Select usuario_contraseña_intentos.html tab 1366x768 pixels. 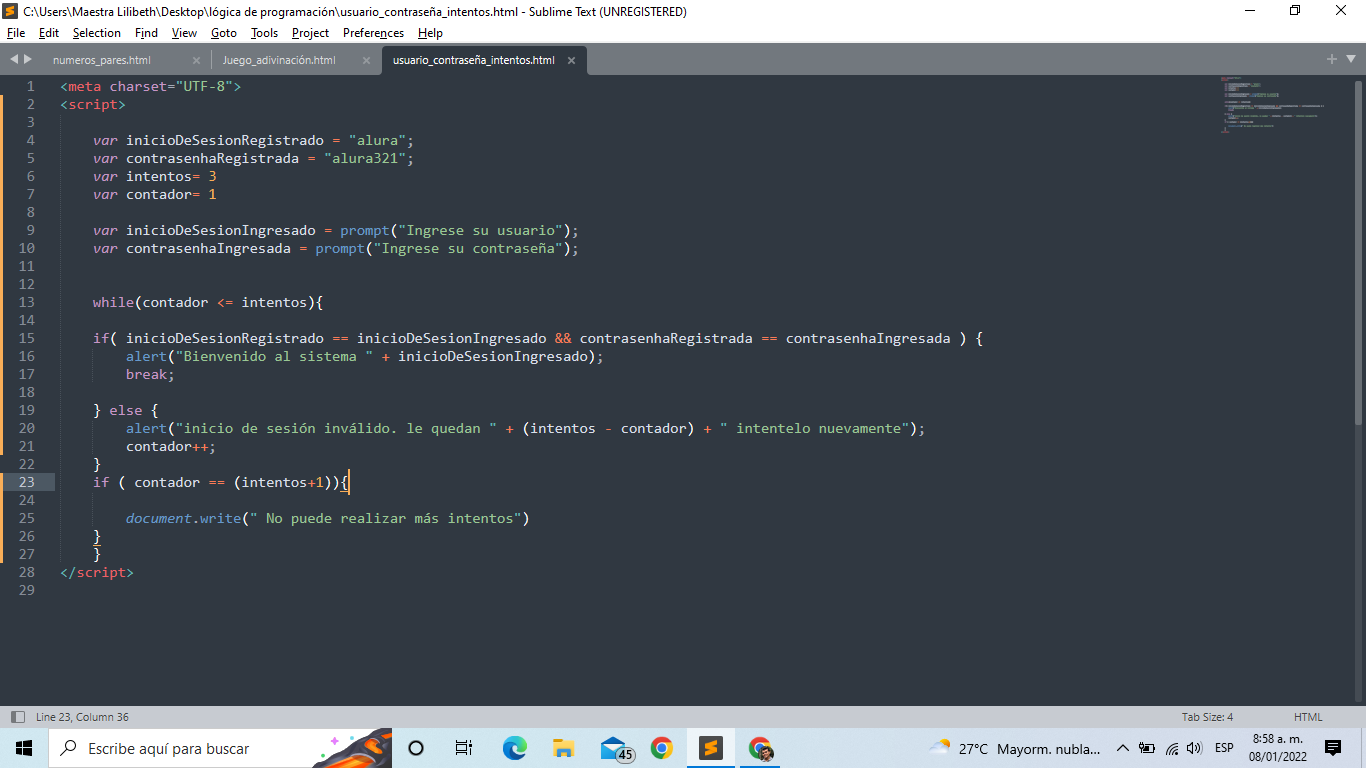tap(474, 60)
